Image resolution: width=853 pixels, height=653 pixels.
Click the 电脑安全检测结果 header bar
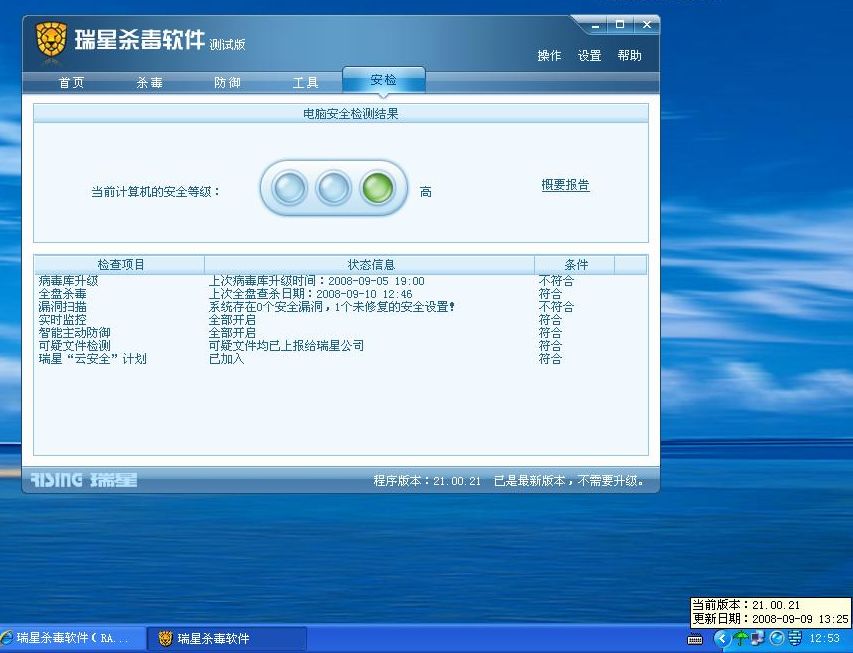[341, 113]
